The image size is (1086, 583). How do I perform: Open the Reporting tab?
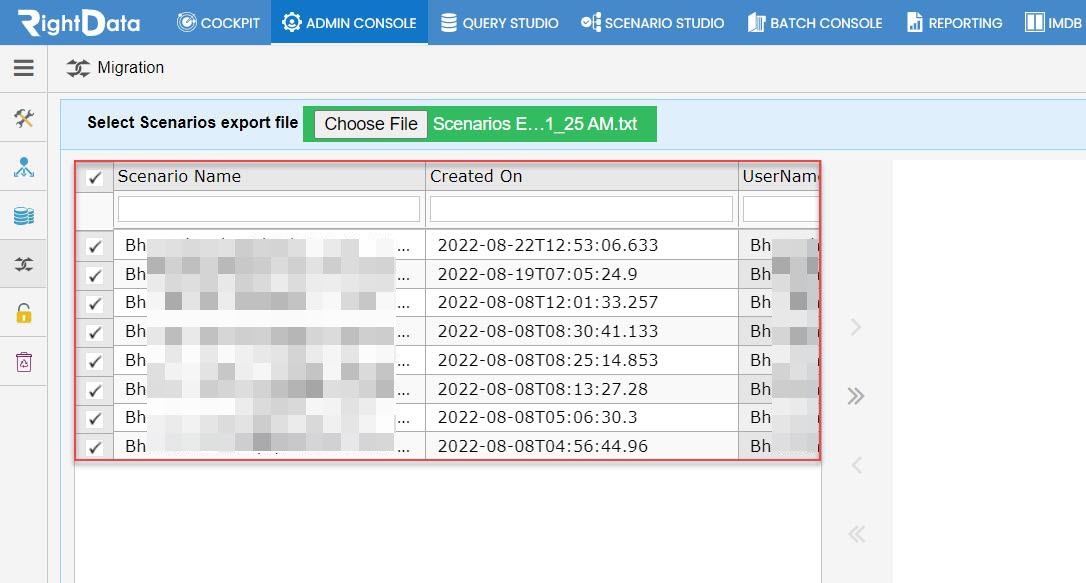click(x=954, y=23)
